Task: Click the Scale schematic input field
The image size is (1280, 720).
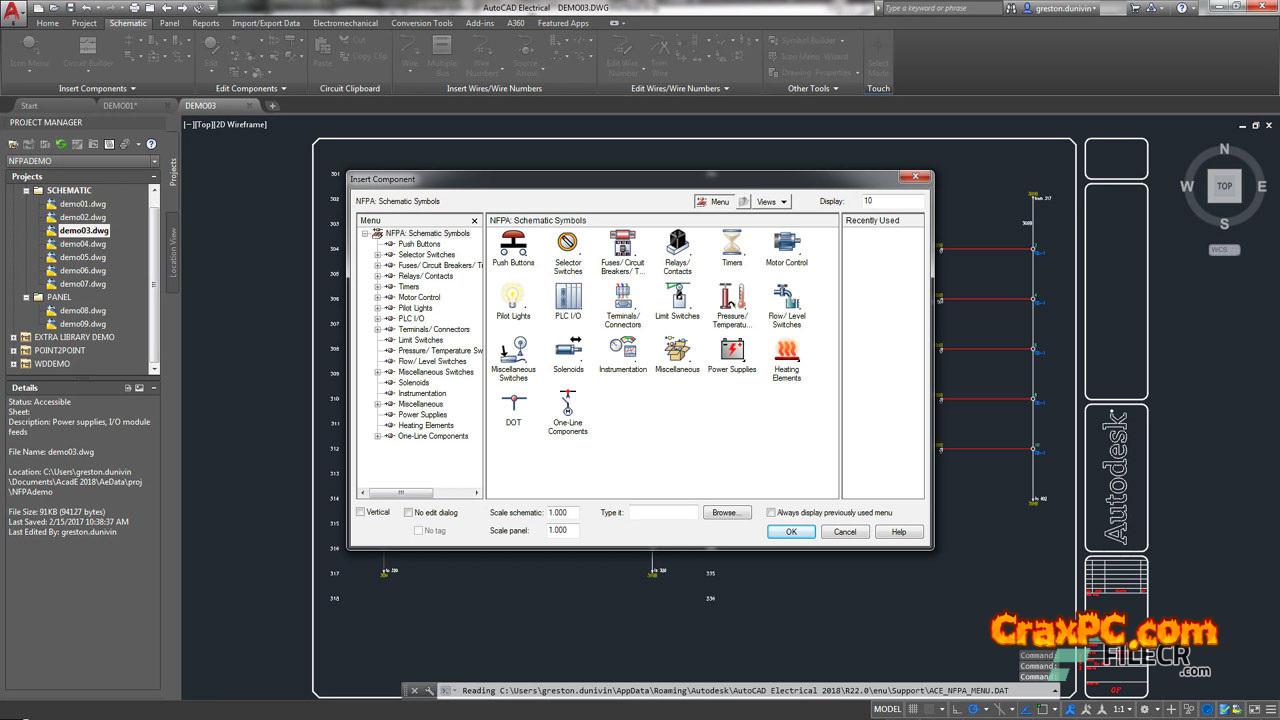Action: [x=562, y=512]
